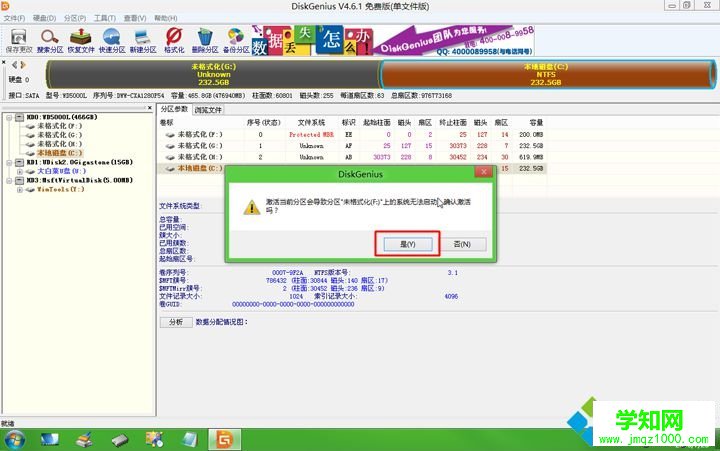Close the left tree panel with x

tap(149, 108)
